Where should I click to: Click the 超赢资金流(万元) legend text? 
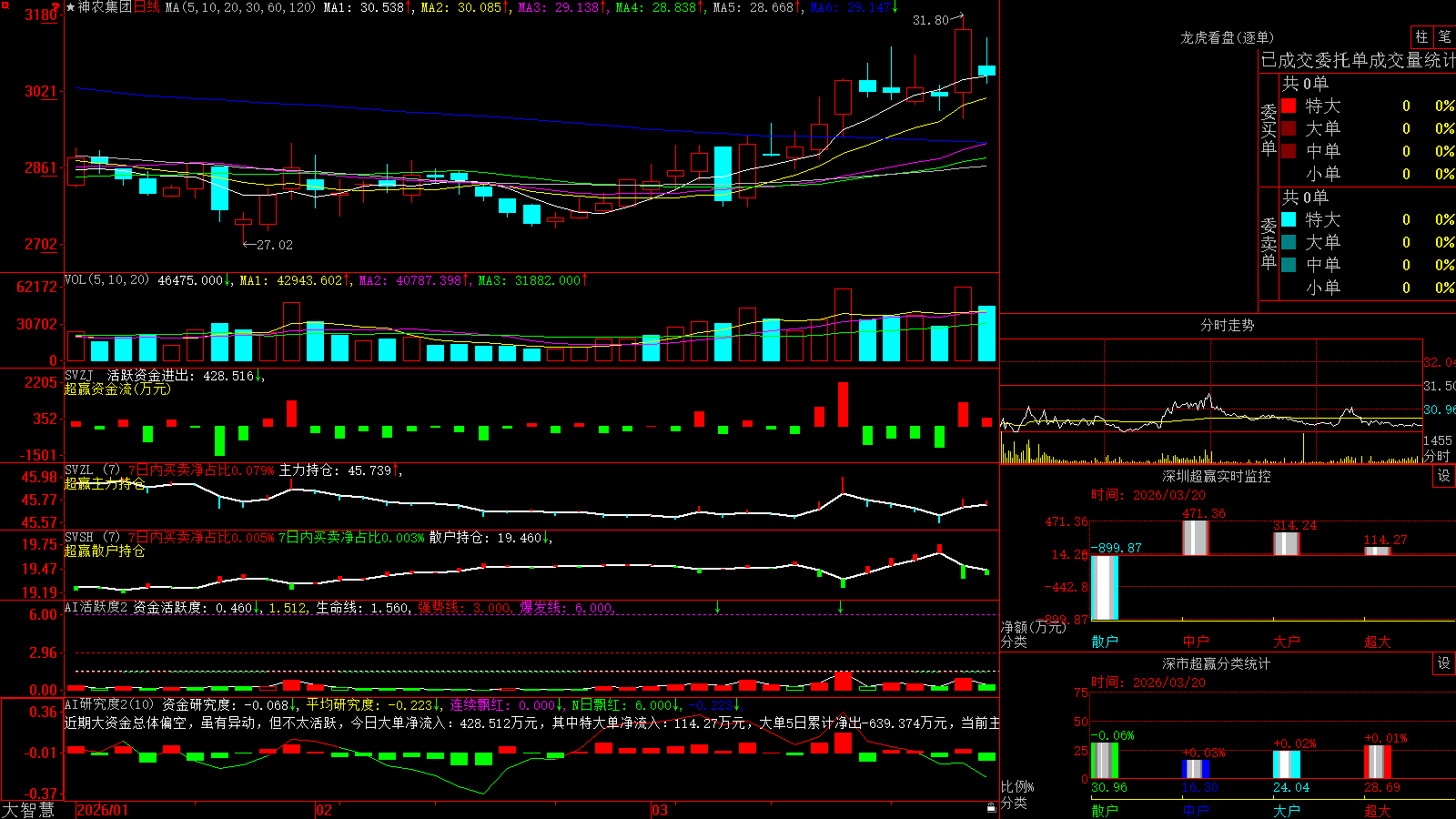click(117, 389)
